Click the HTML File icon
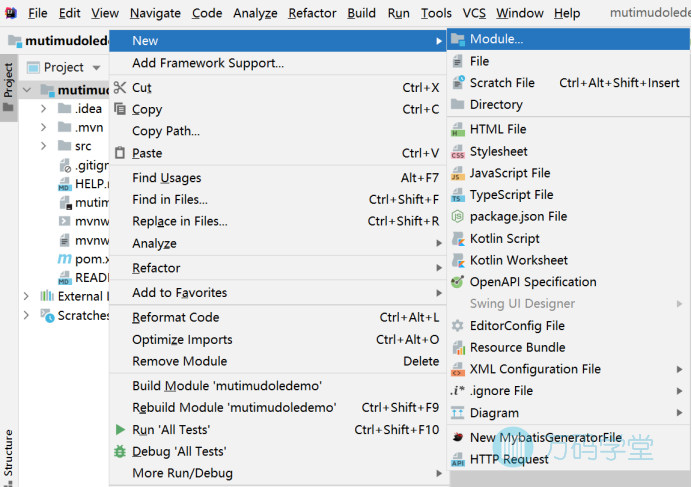 (x=458, y=129)
